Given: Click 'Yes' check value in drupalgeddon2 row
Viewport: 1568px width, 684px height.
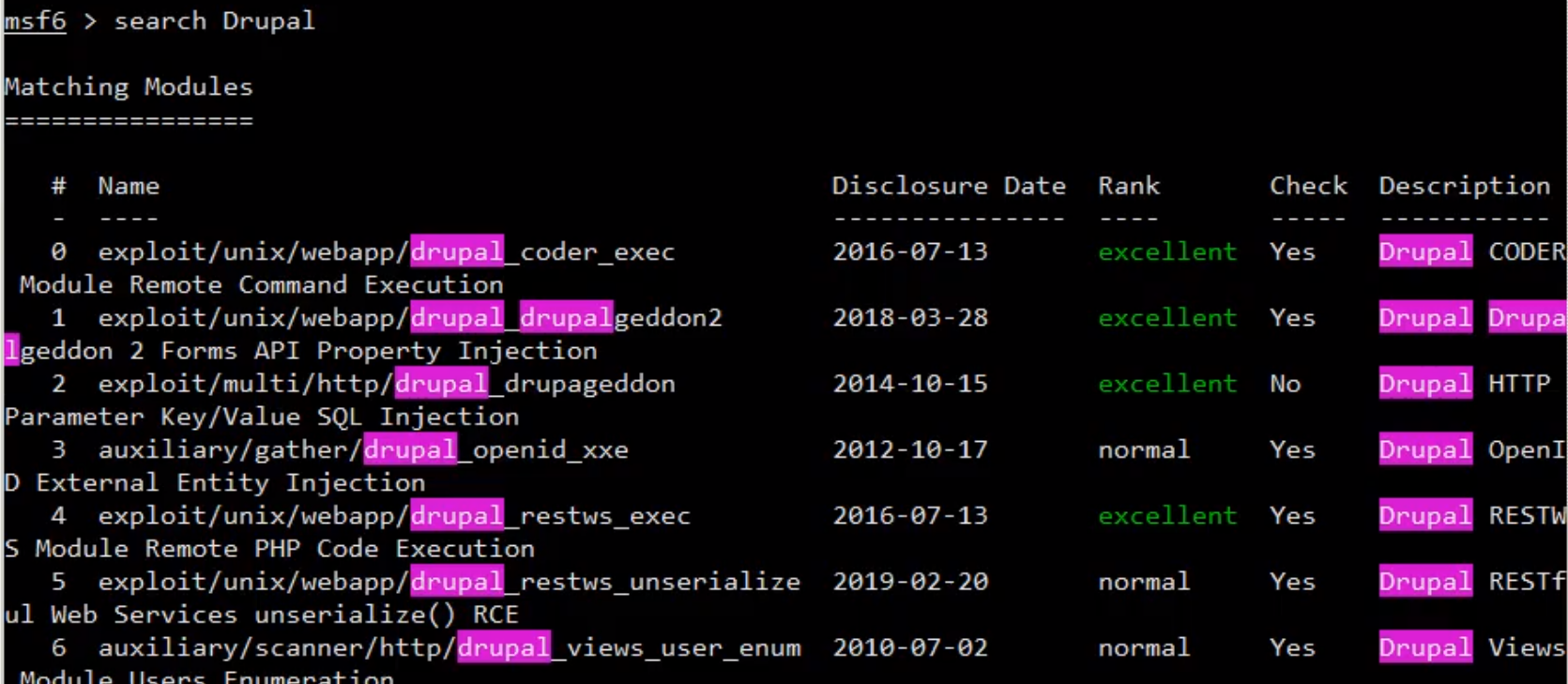Looking at the screenshot, I should (1292, 318).
